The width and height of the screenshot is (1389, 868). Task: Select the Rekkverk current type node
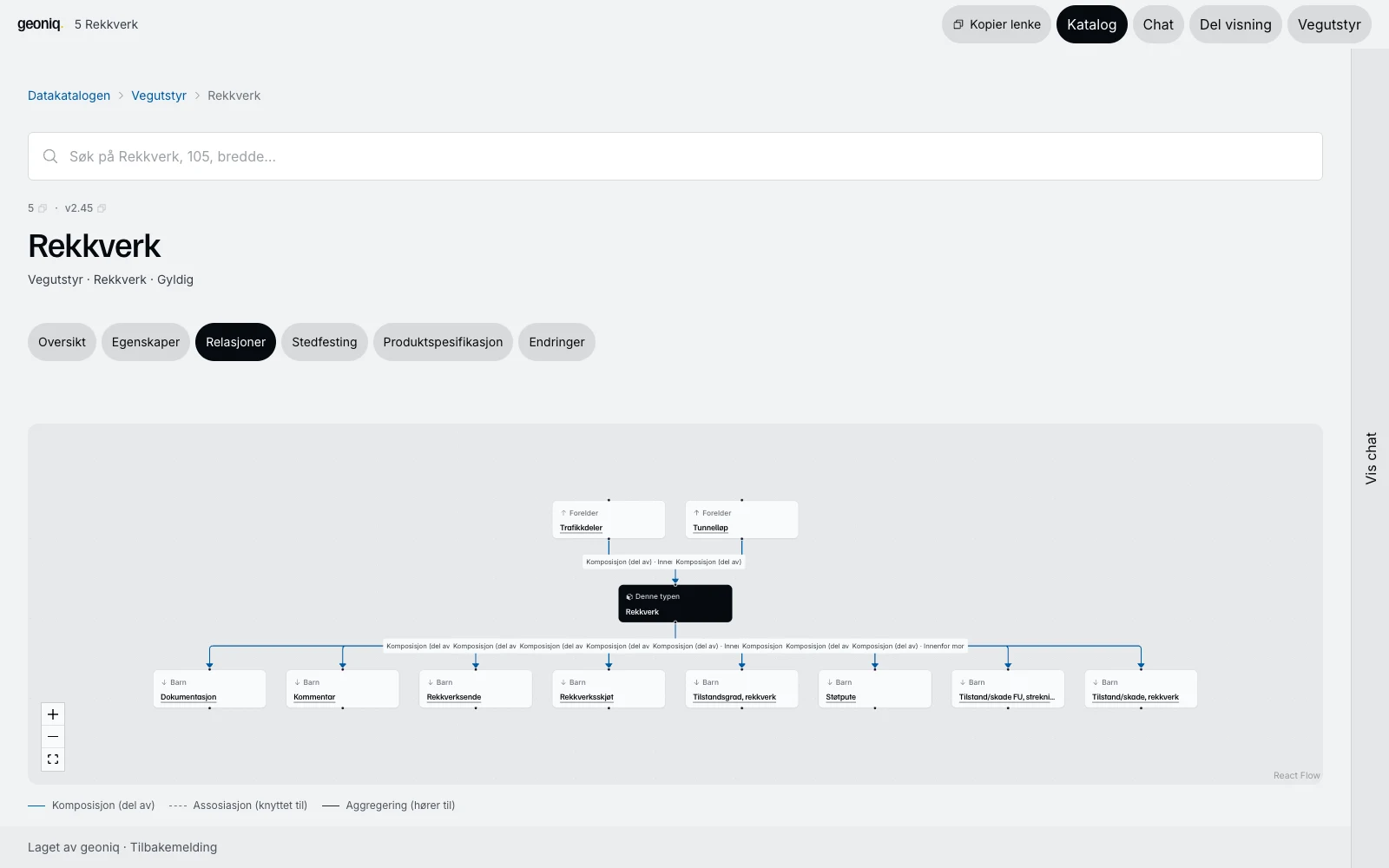(675, 603)
